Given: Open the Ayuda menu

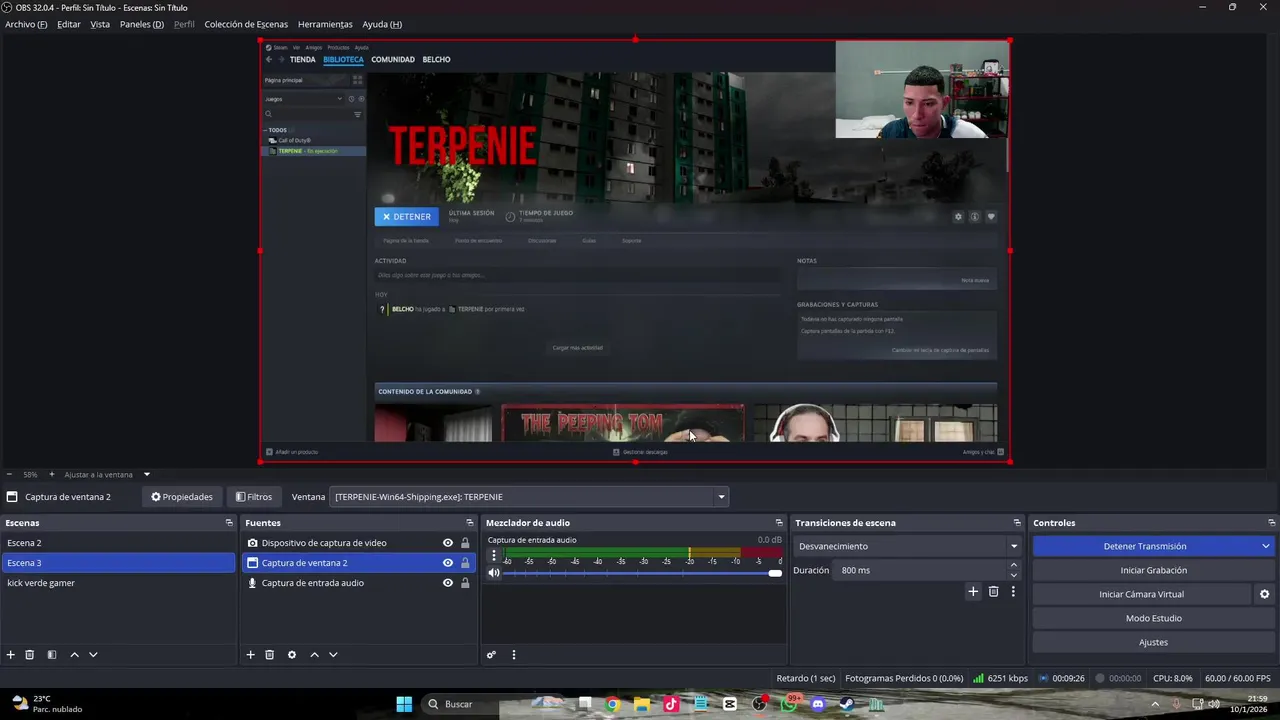Looking at the screenshot, I should (x=382, y=24).
